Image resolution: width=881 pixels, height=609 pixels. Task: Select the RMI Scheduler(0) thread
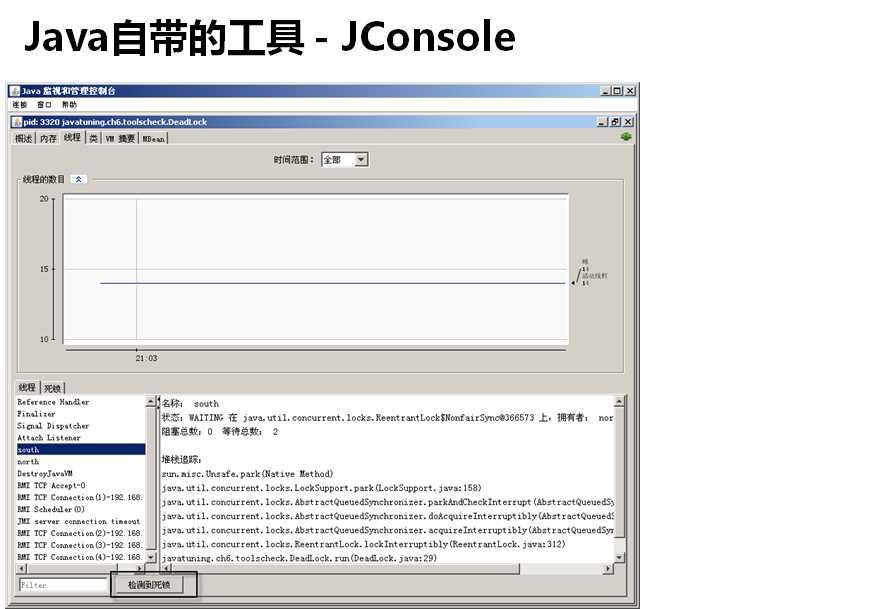pyautogui.click(x=81, y=510)
